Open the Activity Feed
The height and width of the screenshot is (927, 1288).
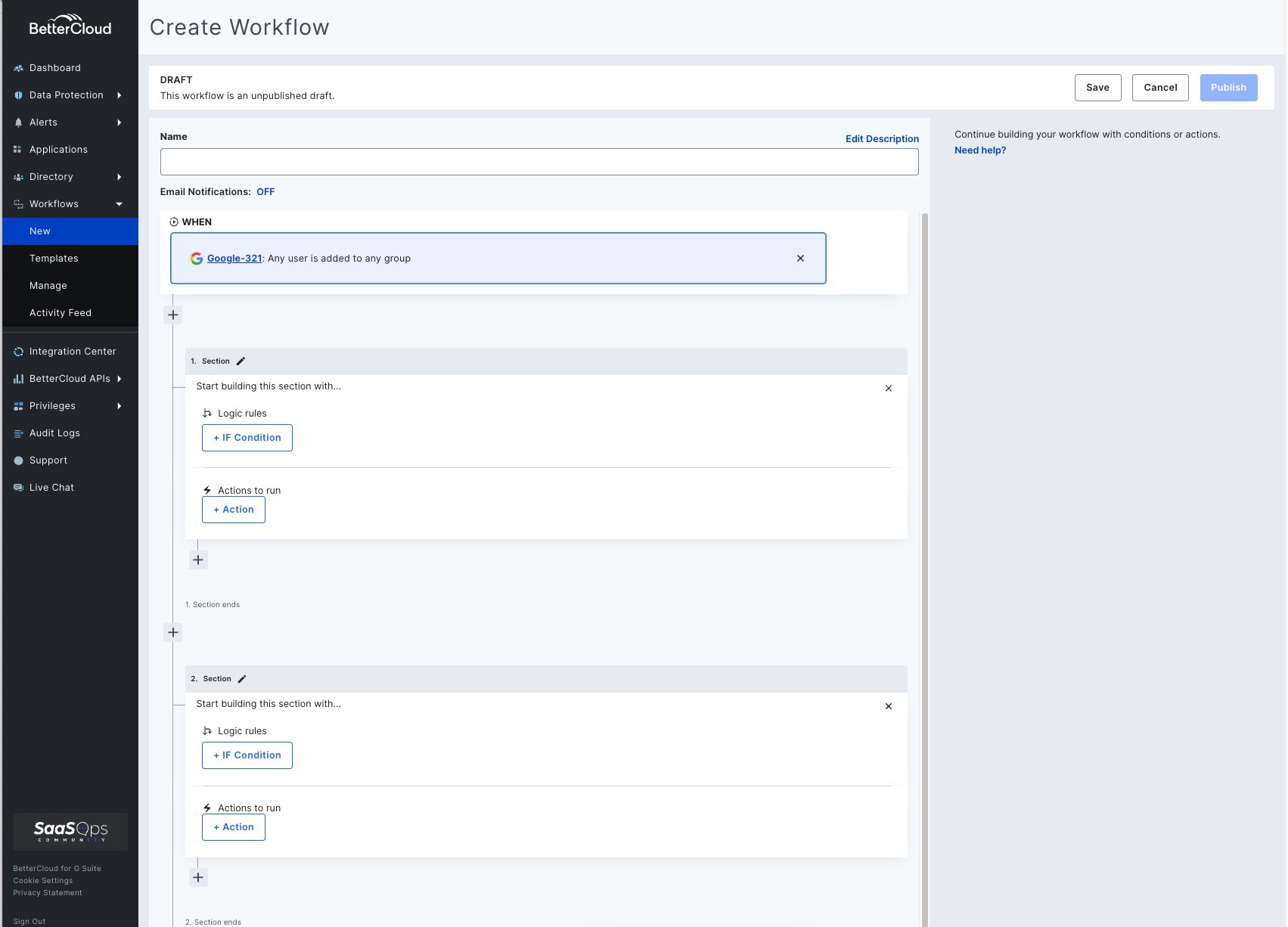click(x=61, y=312)
